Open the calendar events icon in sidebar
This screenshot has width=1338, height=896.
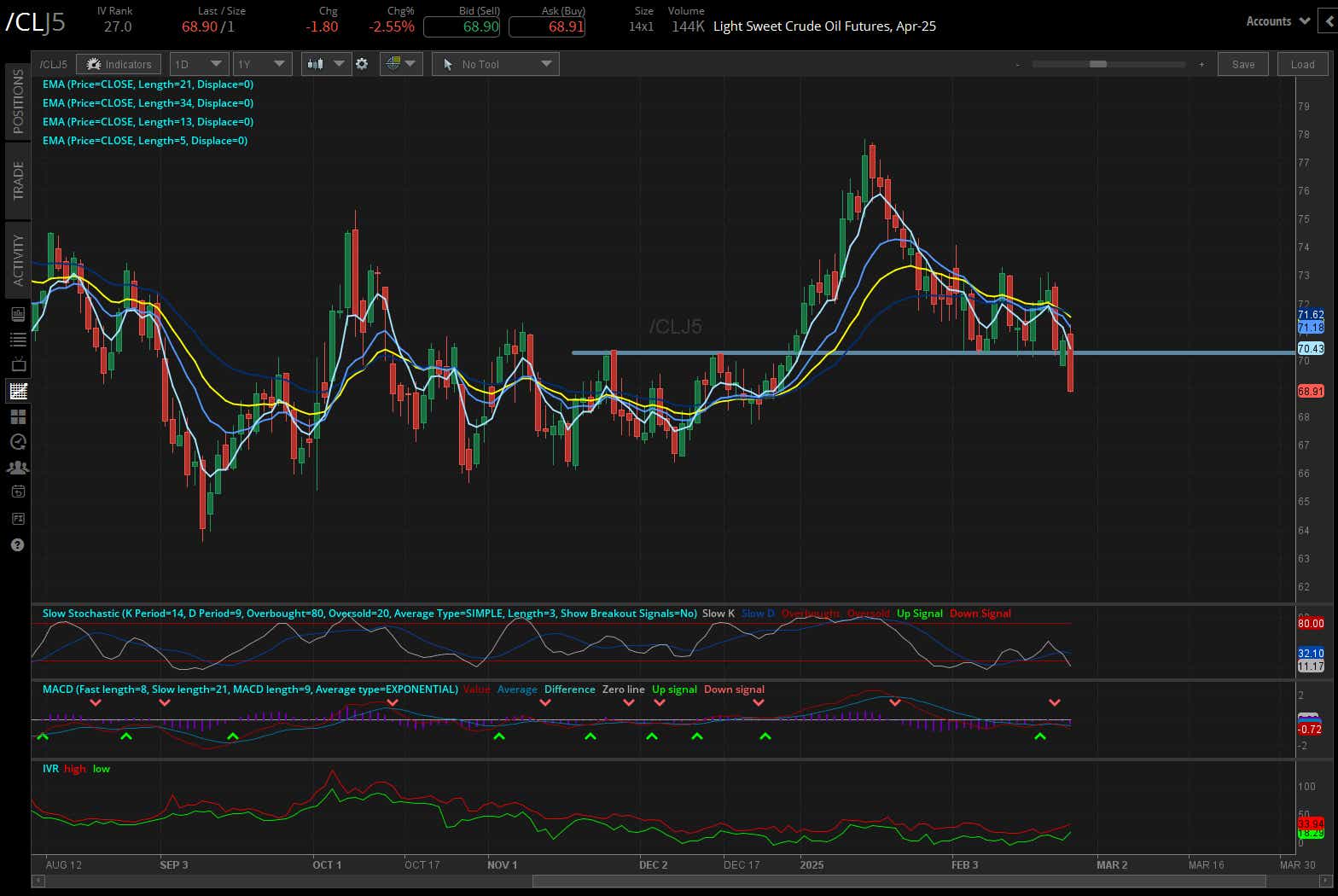18,492
